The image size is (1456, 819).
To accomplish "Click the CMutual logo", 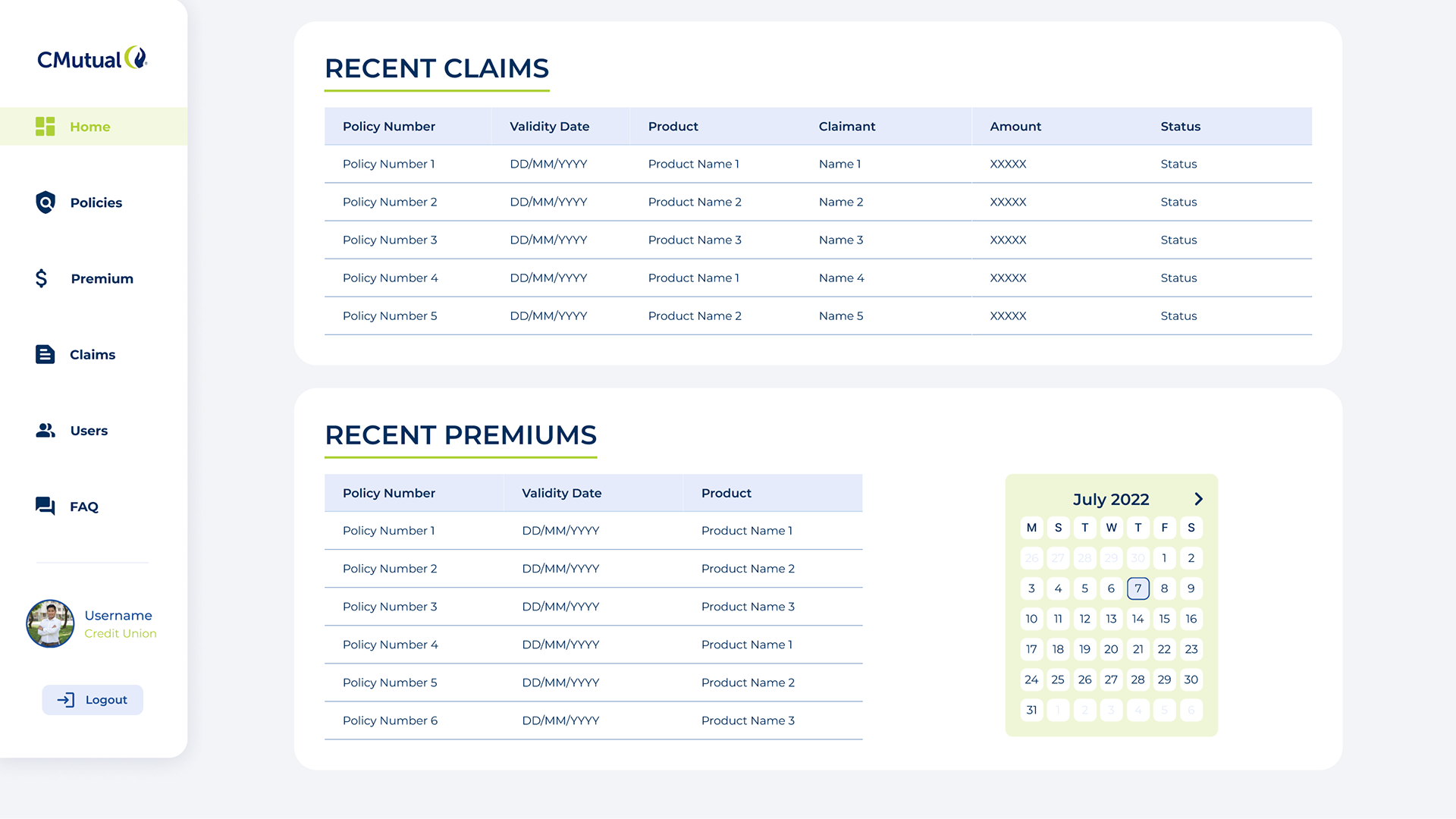I will click(x=91, y=57).
